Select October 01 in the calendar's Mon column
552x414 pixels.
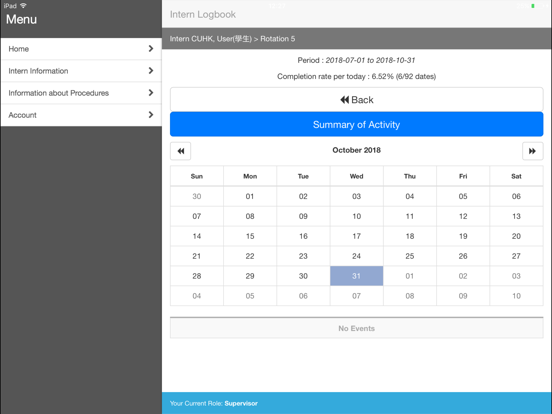[250, 196]
